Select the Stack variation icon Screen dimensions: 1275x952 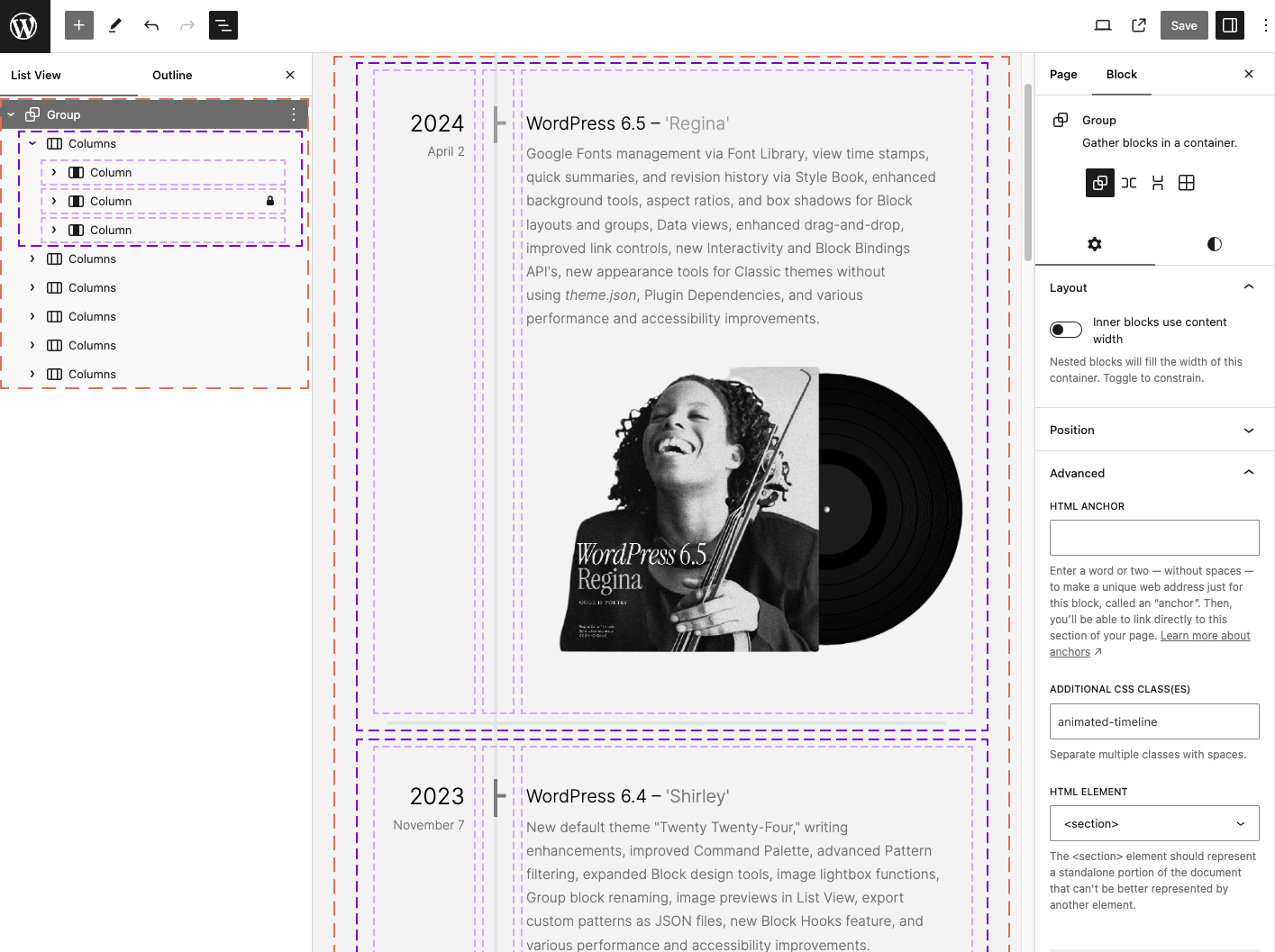click(1158, 183)
